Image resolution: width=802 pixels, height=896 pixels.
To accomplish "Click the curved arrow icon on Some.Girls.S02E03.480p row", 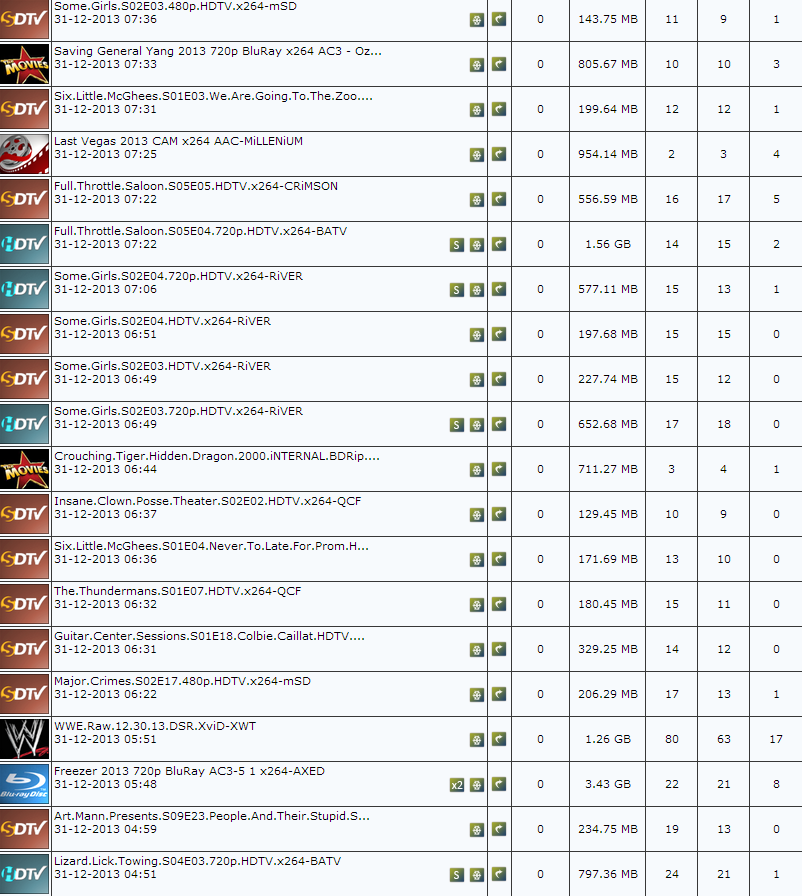I will [x=499, y=19].
